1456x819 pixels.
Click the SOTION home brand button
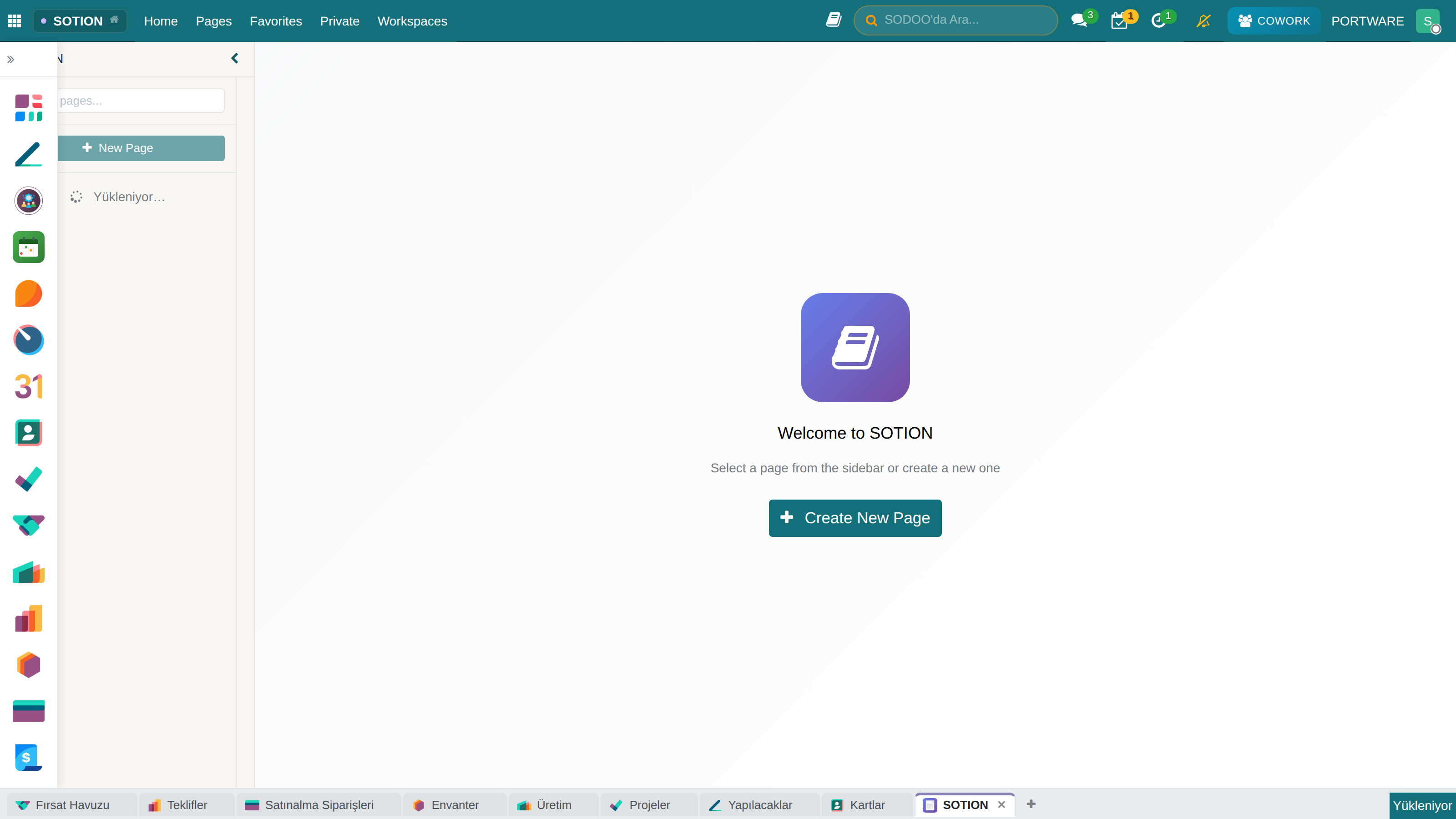(80, 21)
